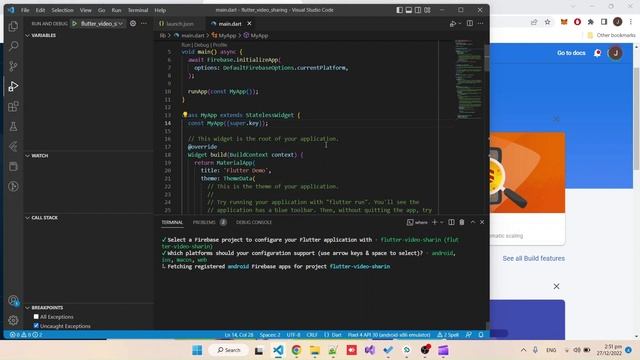Change indentation via Spaces: 2

pyautogui.click(x=270, y=335)
